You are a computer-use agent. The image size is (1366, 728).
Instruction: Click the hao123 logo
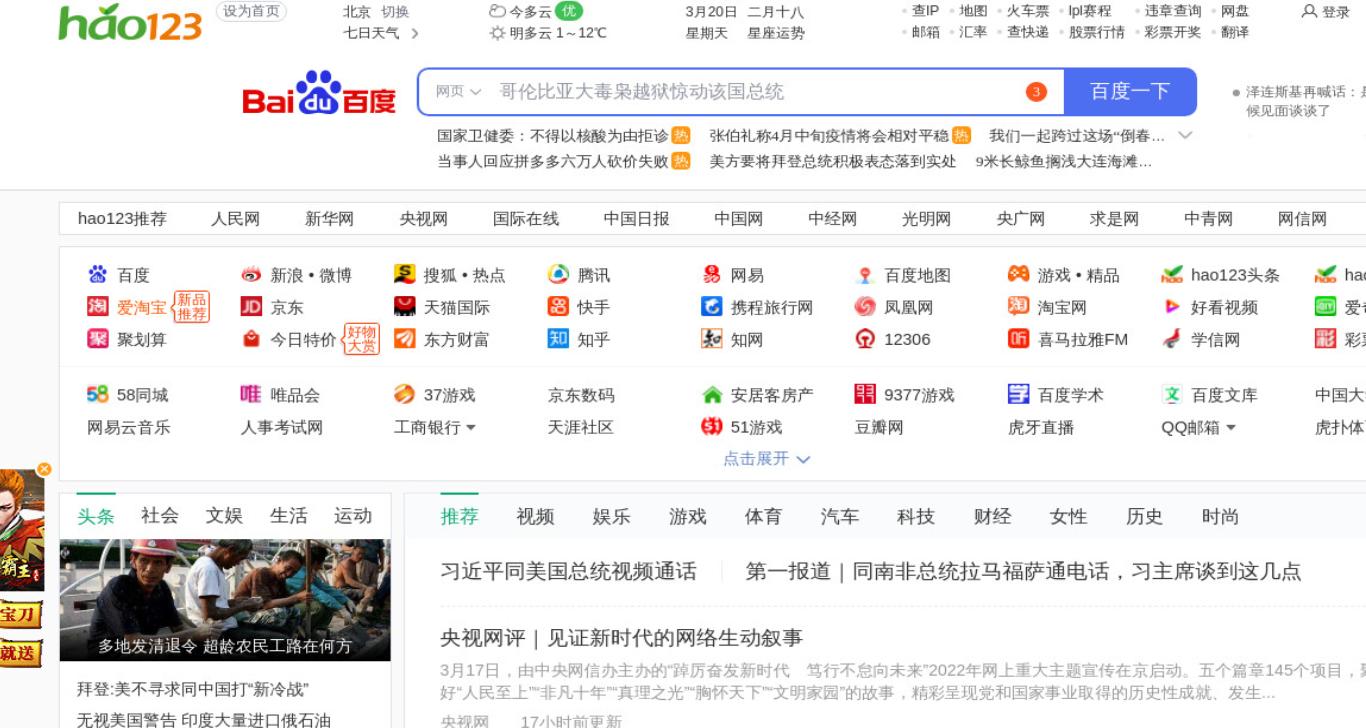pyautogui.click(x=130, y=22)
